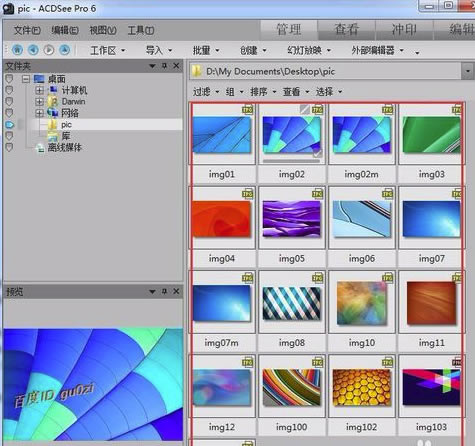Toggle the Easy-Select marker beside 网络
This screenshot has width=475, height=446.
(9, 113)
